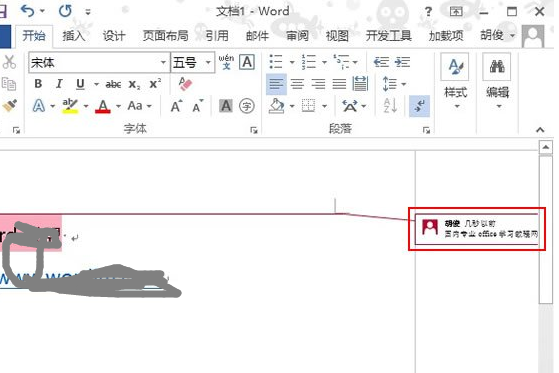The height and width of the screenshot is (373, 559).
Task: Apply red font color
Action: coord(103,106)
